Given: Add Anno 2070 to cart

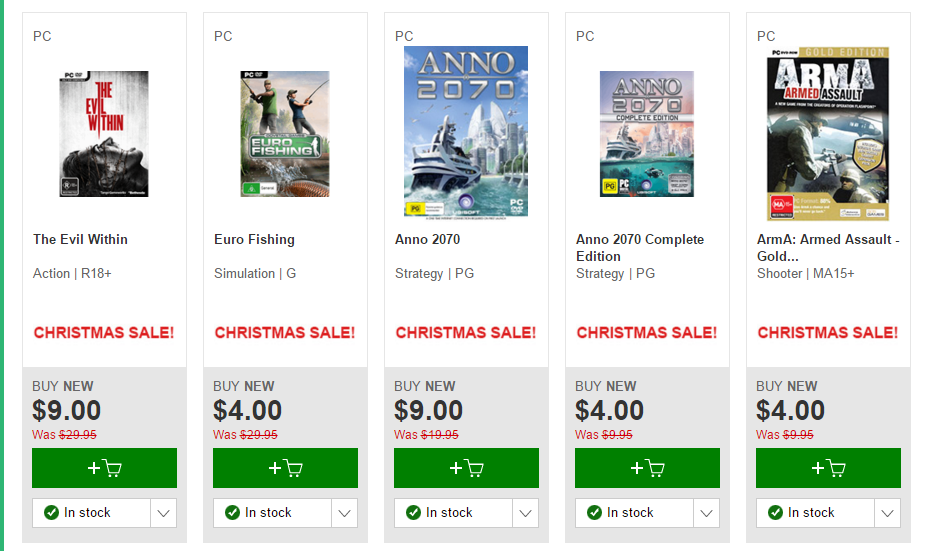Looking at the screenshot, I should click(466, 468).
